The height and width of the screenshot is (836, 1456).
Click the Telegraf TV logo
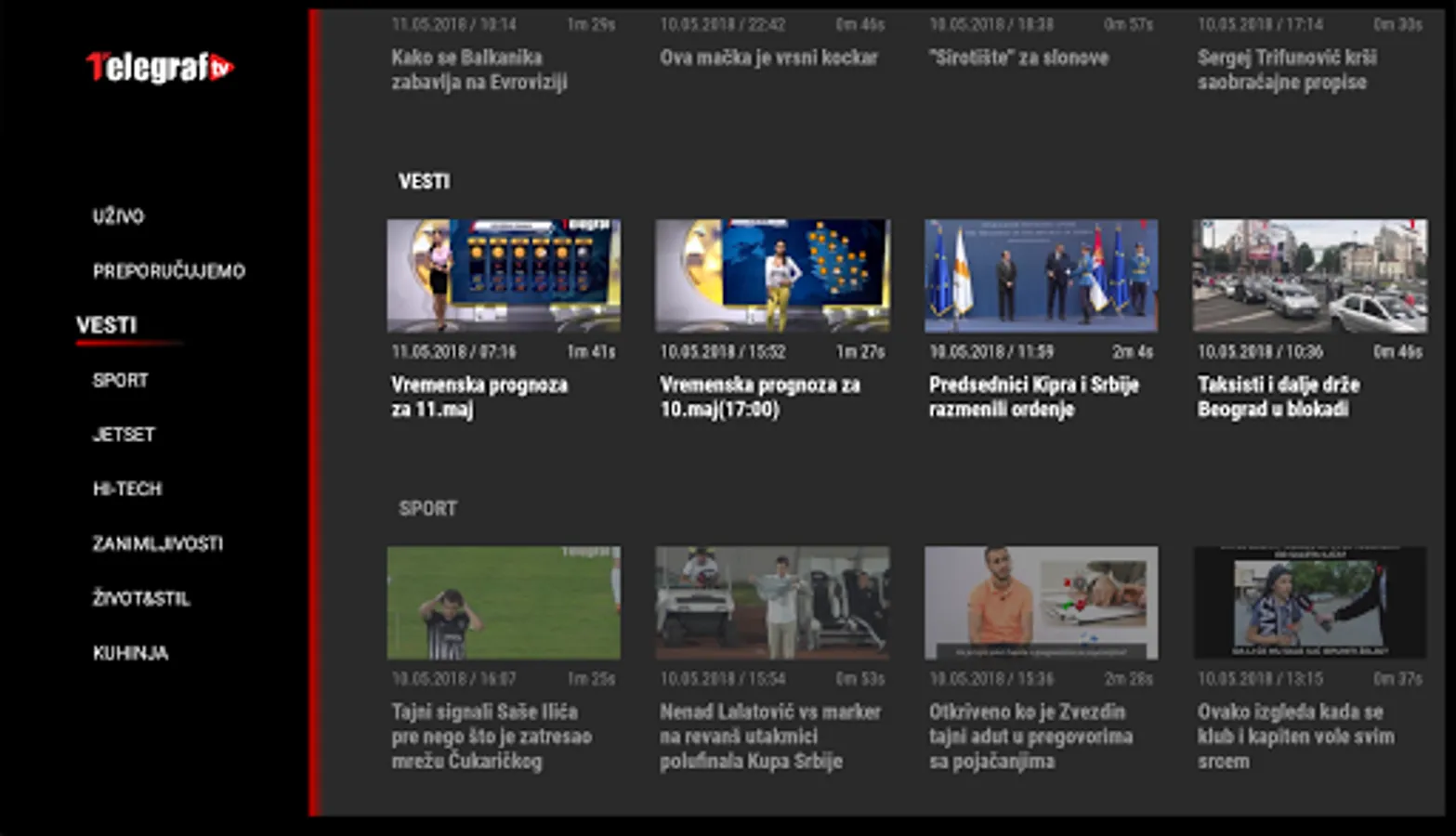[x=160, y=67]
